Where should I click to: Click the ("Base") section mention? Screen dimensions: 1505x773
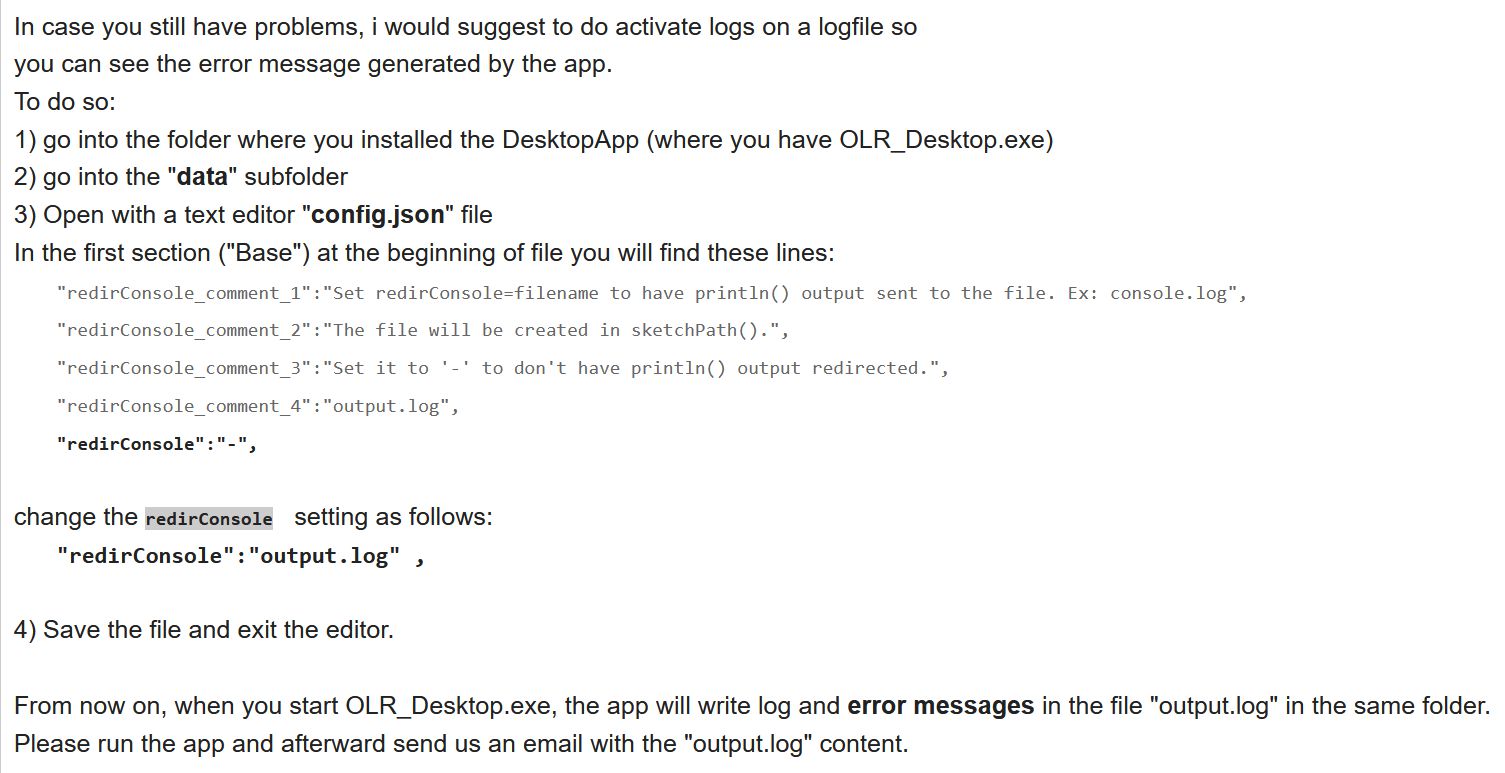pos(265,253)
